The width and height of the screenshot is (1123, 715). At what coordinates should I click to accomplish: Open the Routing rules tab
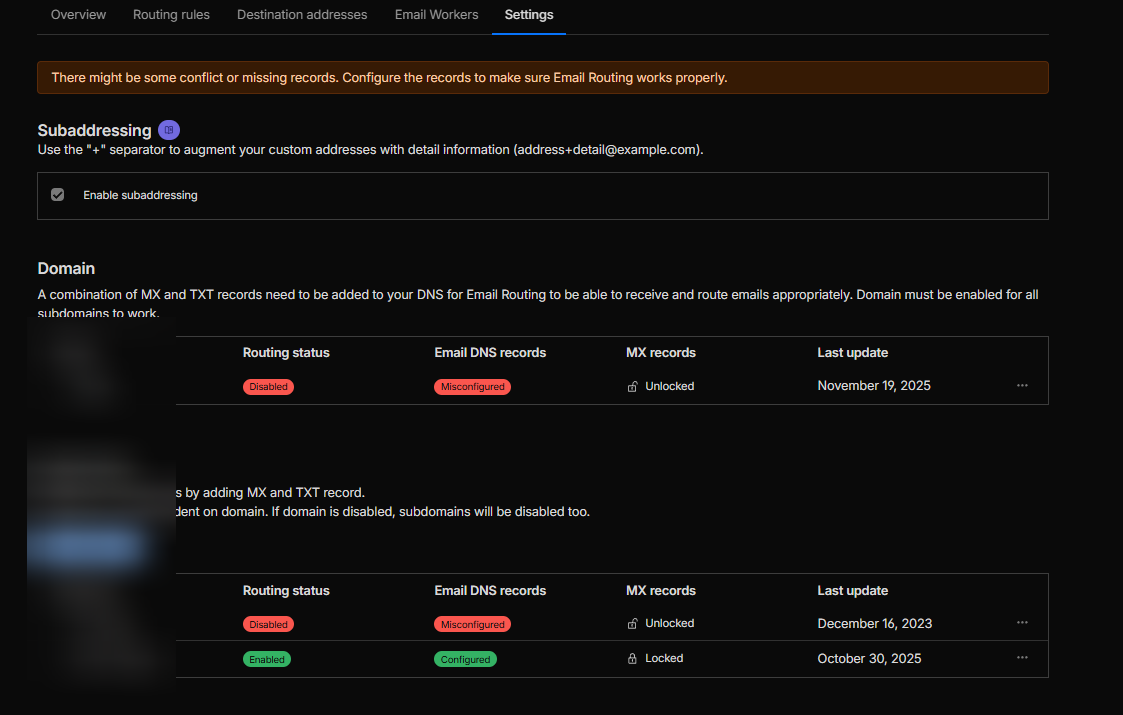click(x=171, y=15)
